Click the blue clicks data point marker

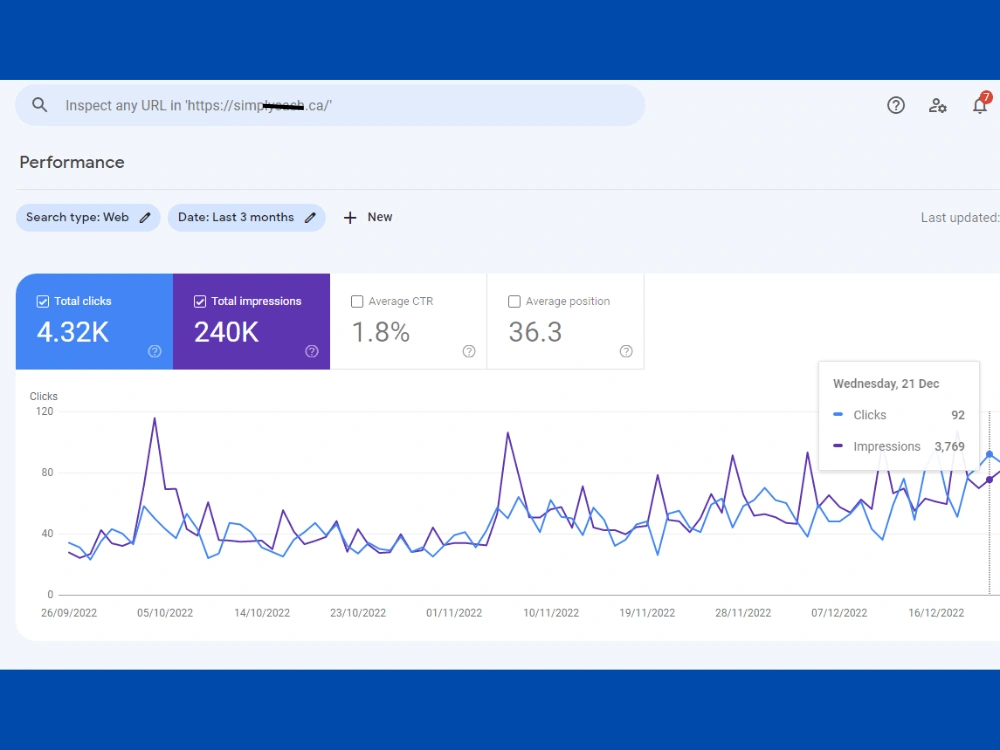pyautogui.click(x=989, y=454)
